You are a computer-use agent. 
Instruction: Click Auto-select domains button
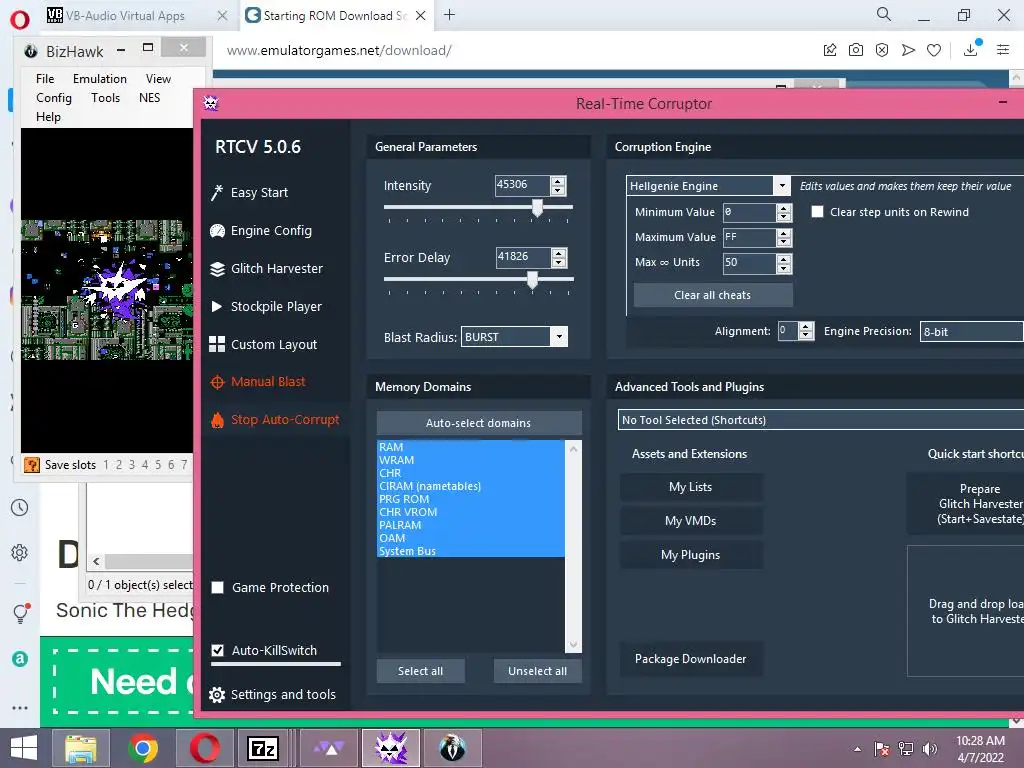(479, 423)
